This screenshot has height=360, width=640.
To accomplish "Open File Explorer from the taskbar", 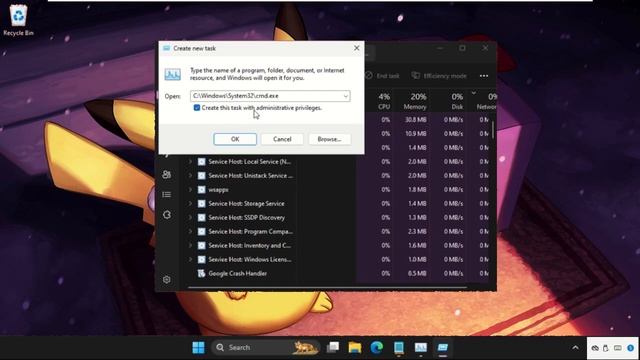I will [355, 347].
